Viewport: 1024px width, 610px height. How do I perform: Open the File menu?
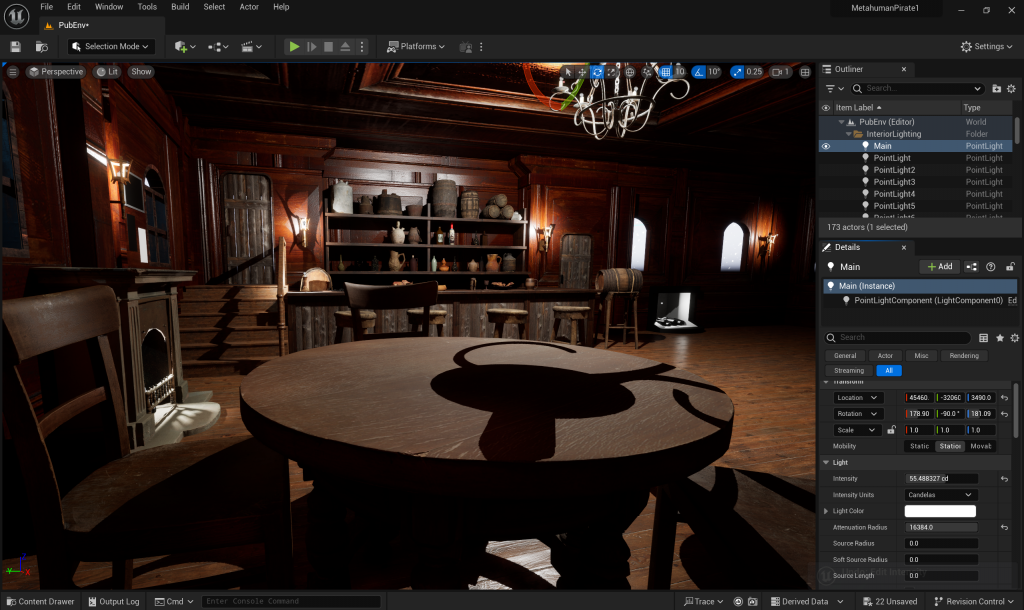[47, 7]
